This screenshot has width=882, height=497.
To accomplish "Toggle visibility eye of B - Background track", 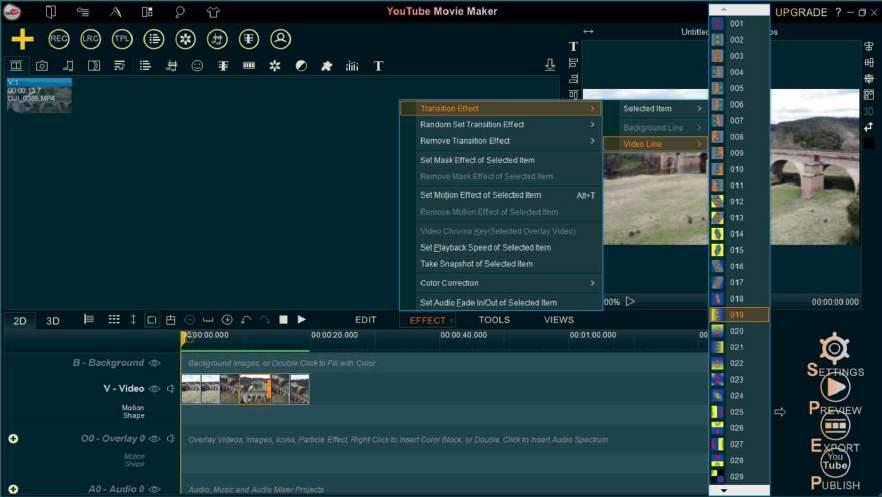I will pyautogui.click(x=154, y=363).
